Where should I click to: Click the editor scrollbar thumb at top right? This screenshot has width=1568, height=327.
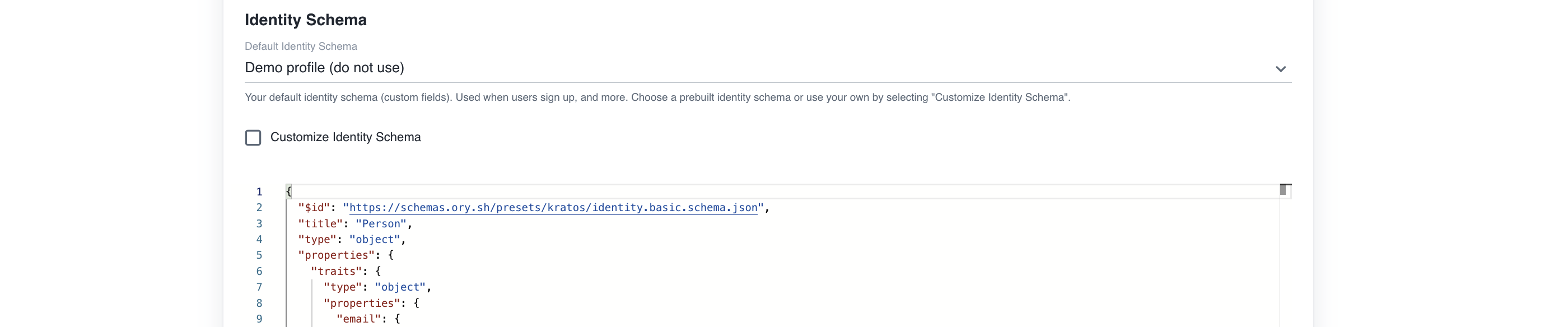pyautogui.click(x=1283, y=190)
